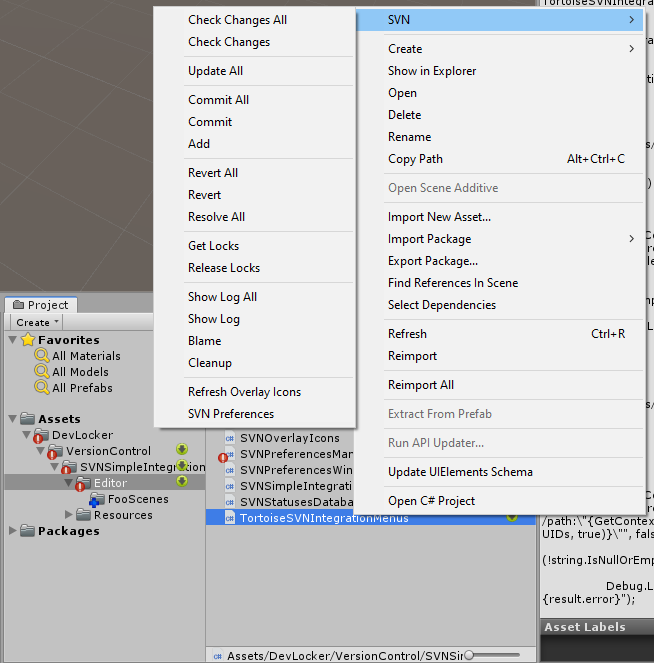Select Open C# Project
This screenshot has width=654, height=663.
431,501
